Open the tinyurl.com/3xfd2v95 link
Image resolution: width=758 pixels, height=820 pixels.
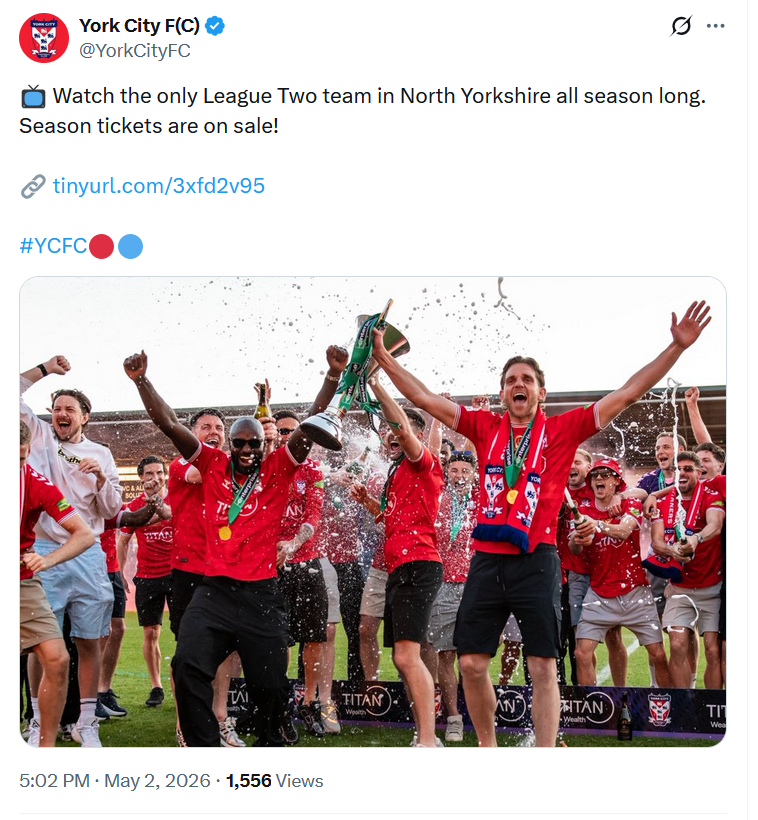tap(159, 186)
